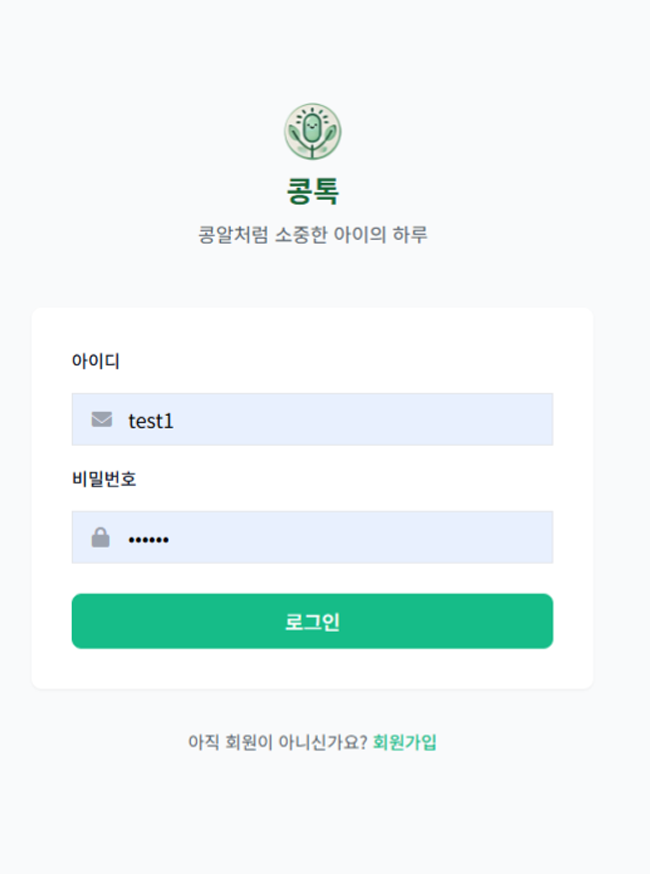
Task: Select the ID input containing test1
Action: (x=312, y=419)
